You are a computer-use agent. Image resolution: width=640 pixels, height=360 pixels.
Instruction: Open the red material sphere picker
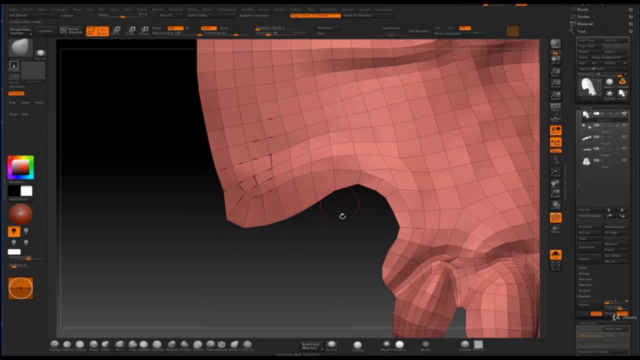click(20, 214)
